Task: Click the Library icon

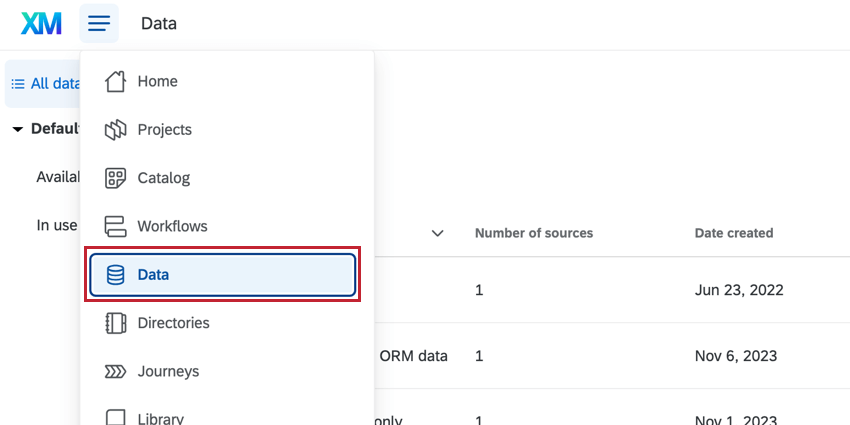Action: coord(116,417)
